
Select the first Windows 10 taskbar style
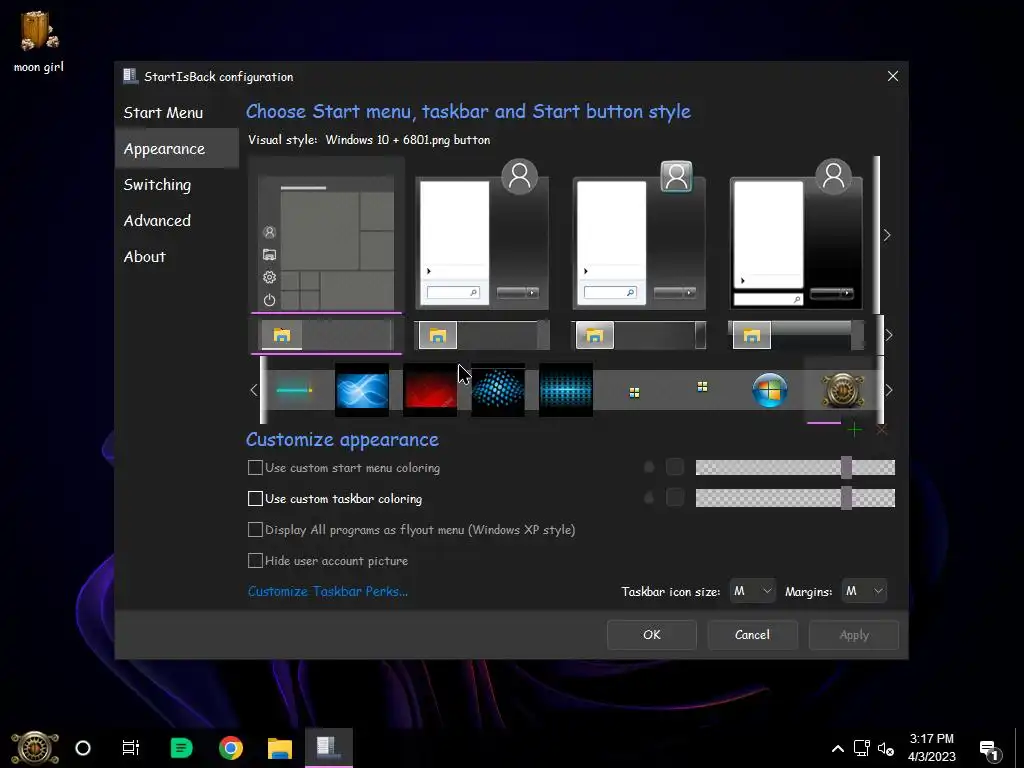327,336
